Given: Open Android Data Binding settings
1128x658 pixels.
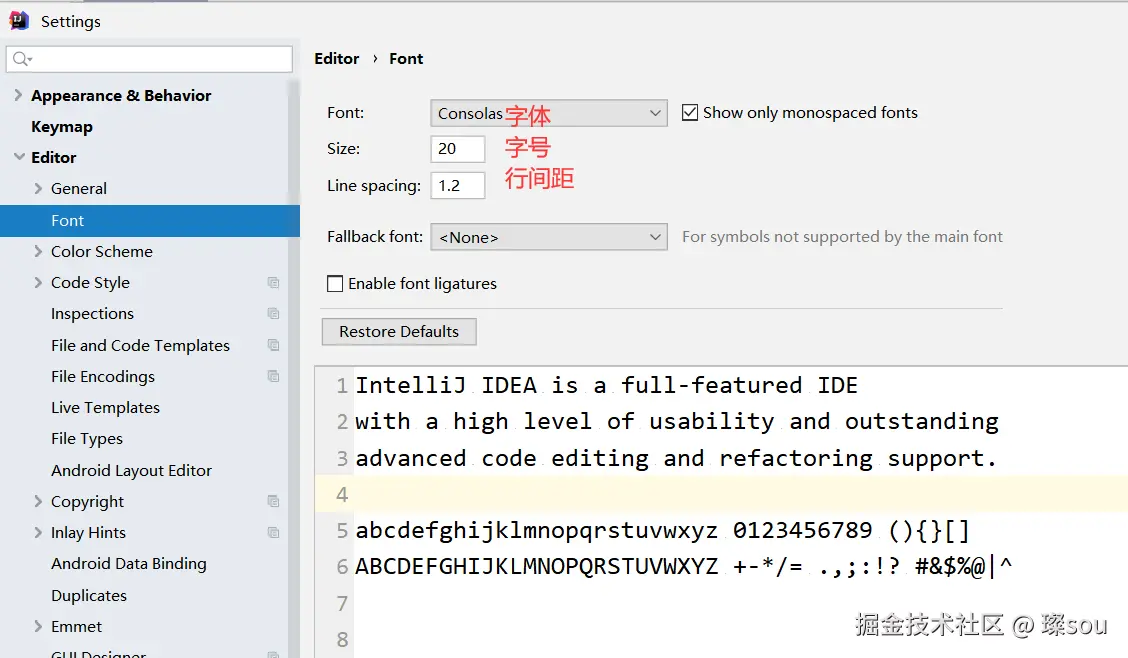Looking at the screenshot, I should coord(129,564).
